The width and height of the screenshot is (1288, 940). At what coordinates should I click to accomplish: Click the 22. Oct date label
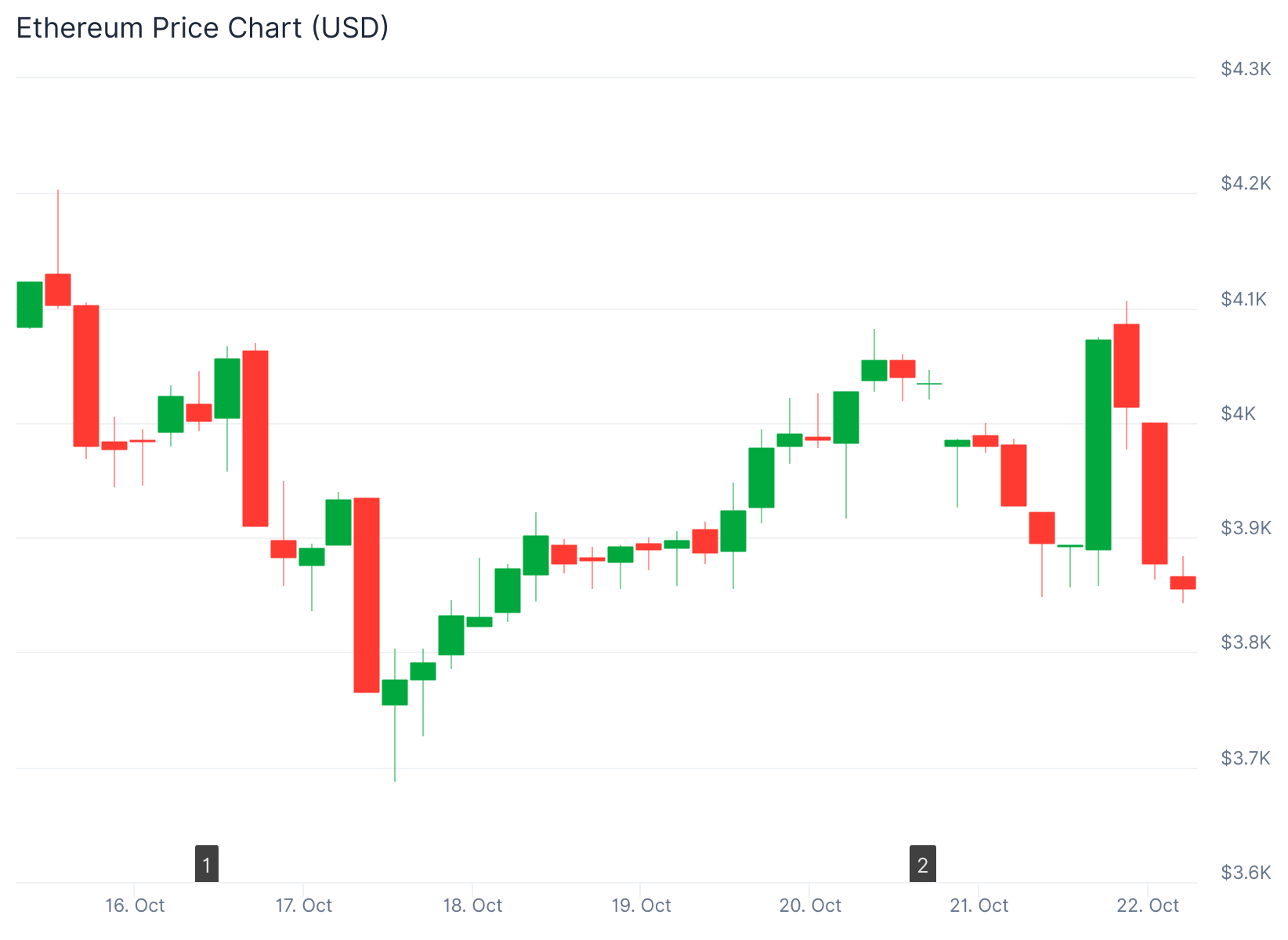[1148, 906]
